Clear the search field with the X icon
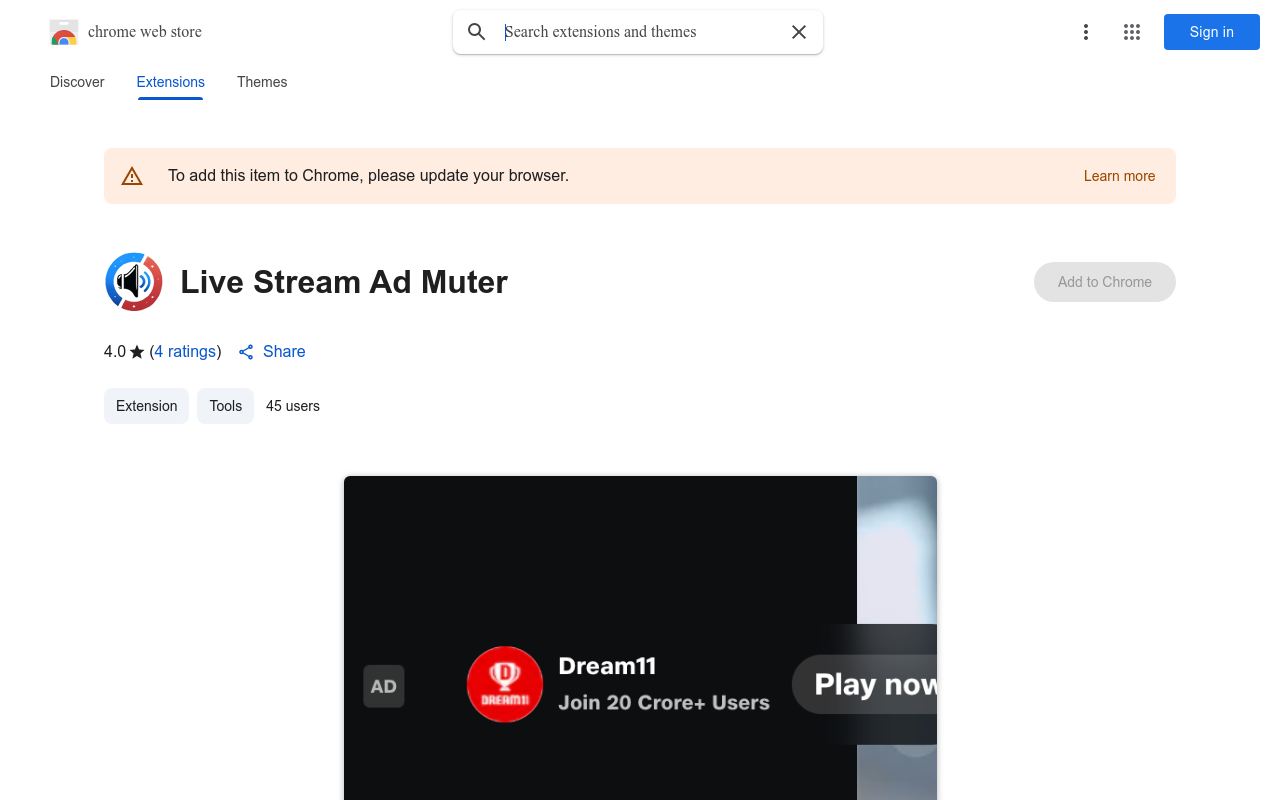Image resolution: width=1280 pixels, height=800 pixels. pyautogui.click(x=799, y=32)
